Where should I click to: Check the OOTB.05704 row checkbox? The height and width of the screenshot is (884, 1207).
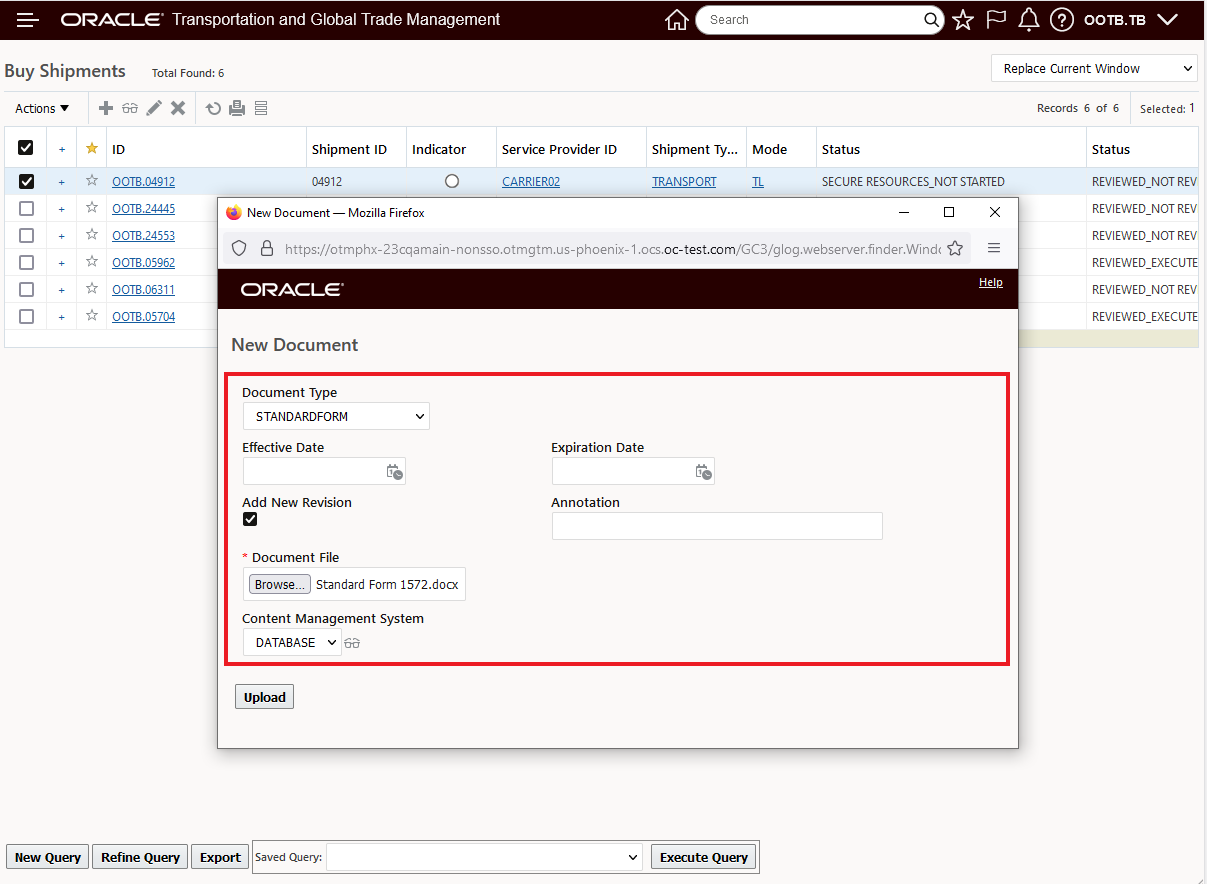tap(26, 317)
